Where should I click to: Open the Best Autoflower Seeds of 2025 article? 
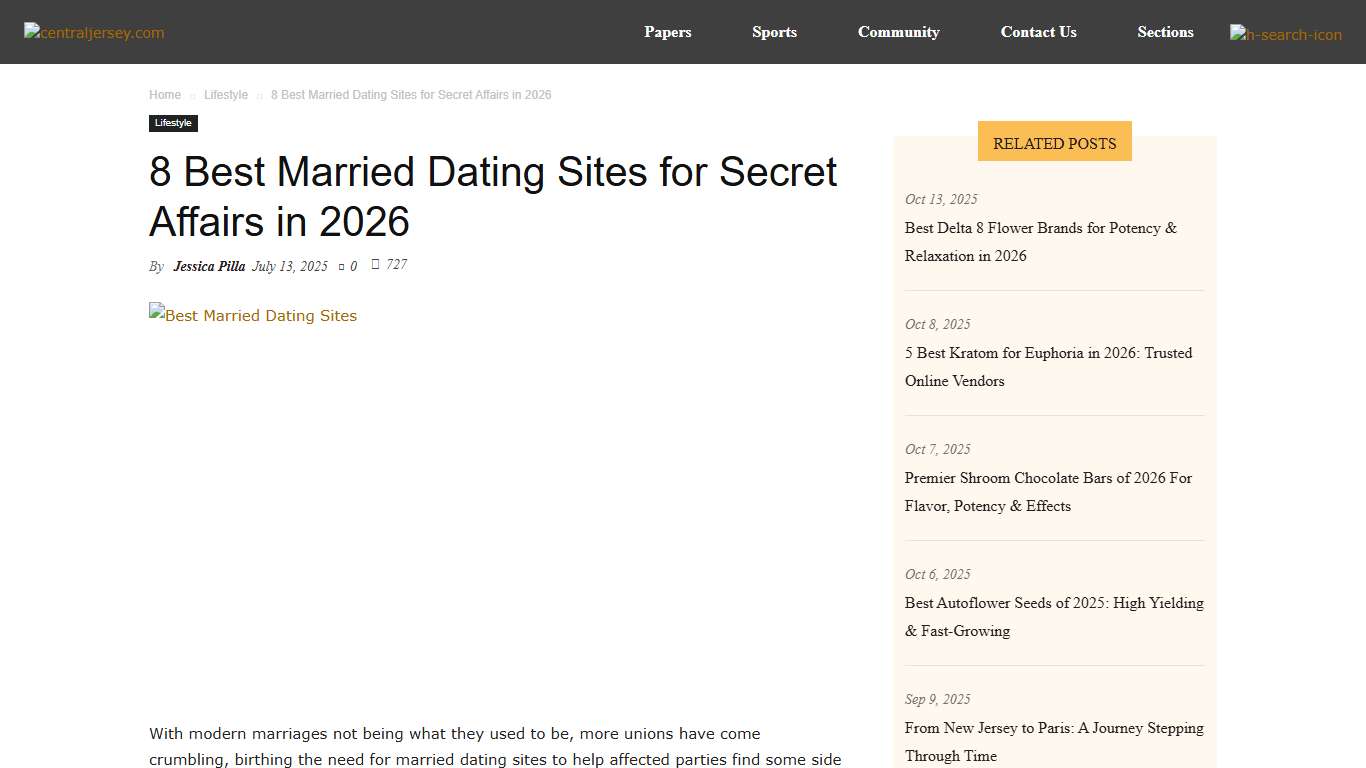coord(1053,617)
